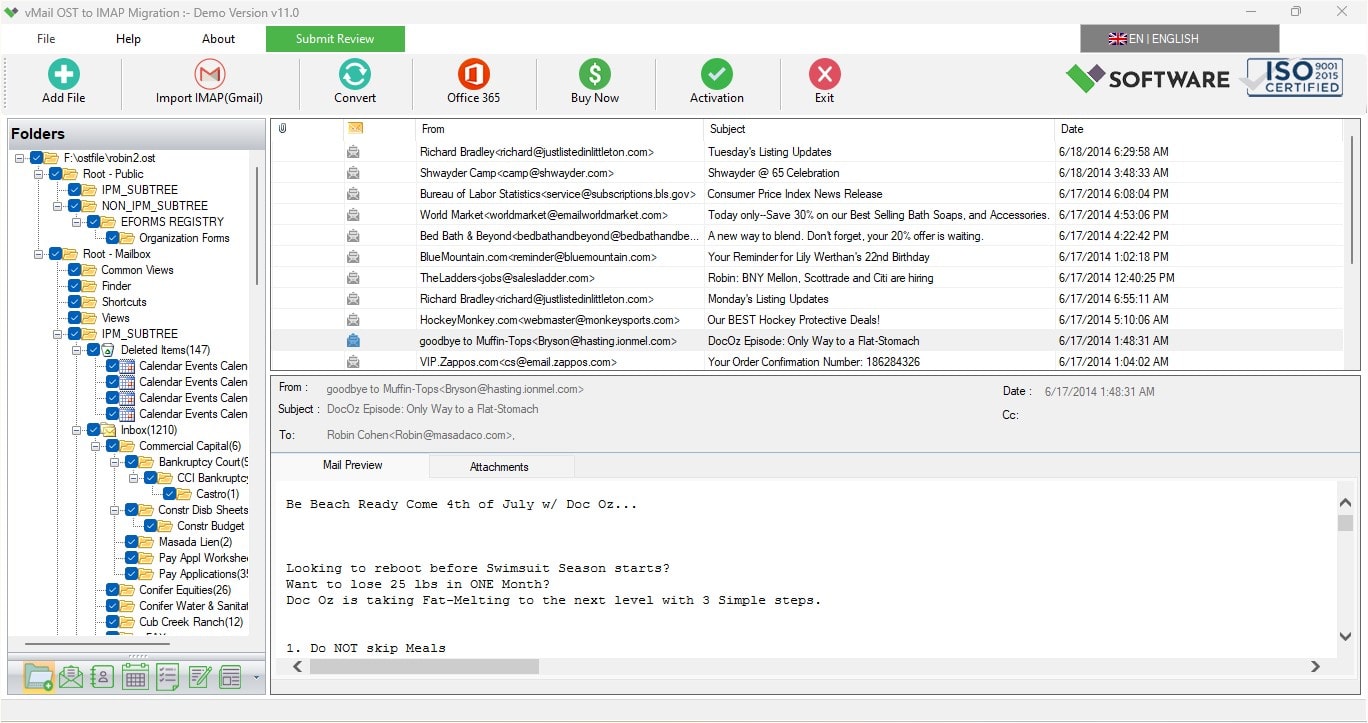This screenshot has height=723, width=1368.
Task: Select the folder view icon in bottom bar
Action: click(x=39, y=677)
